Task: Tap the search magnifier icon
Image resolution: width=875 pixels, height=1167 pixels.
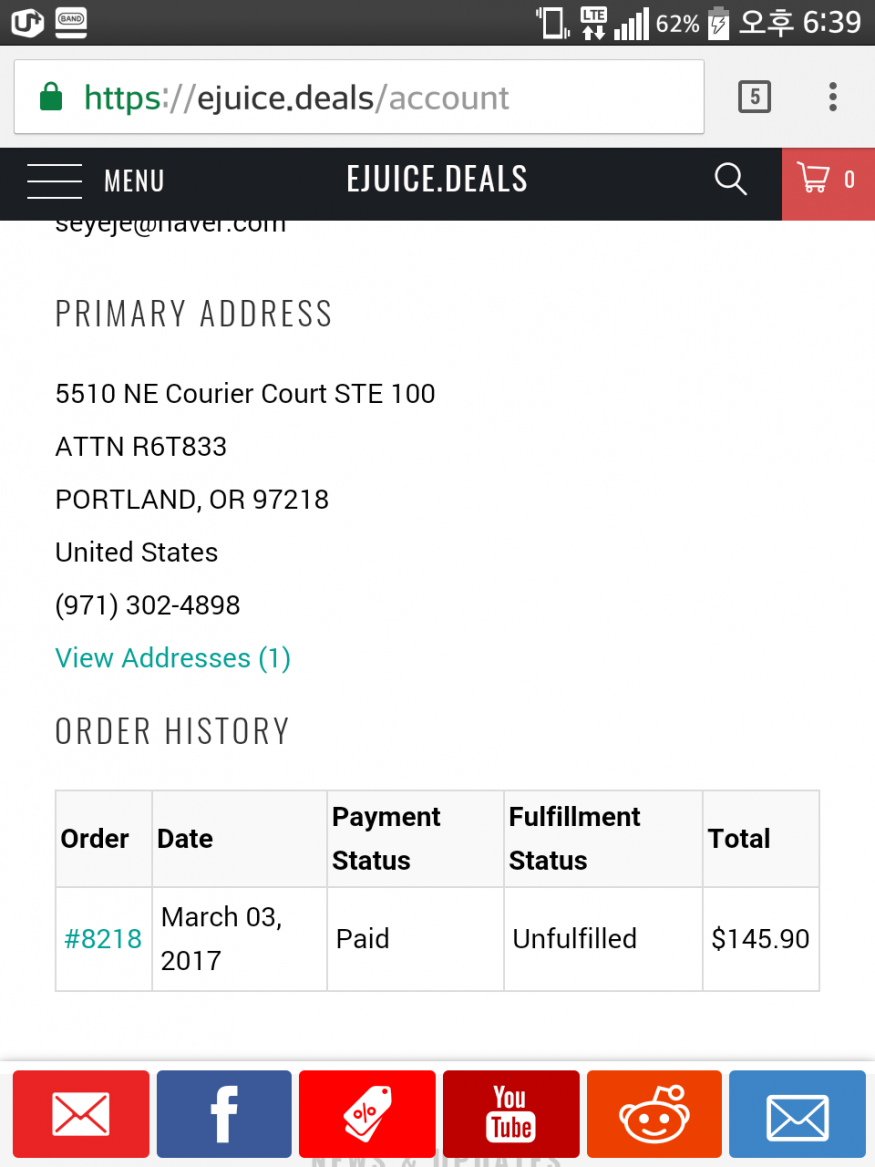Action: 730,179
